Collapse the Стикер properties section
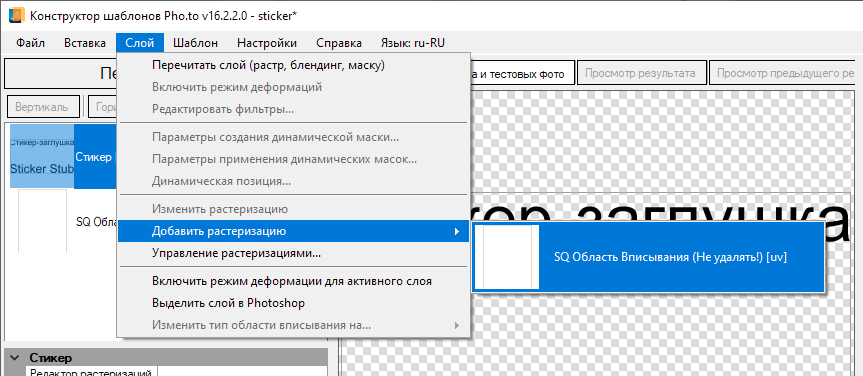863x376 pixels. 14,358
